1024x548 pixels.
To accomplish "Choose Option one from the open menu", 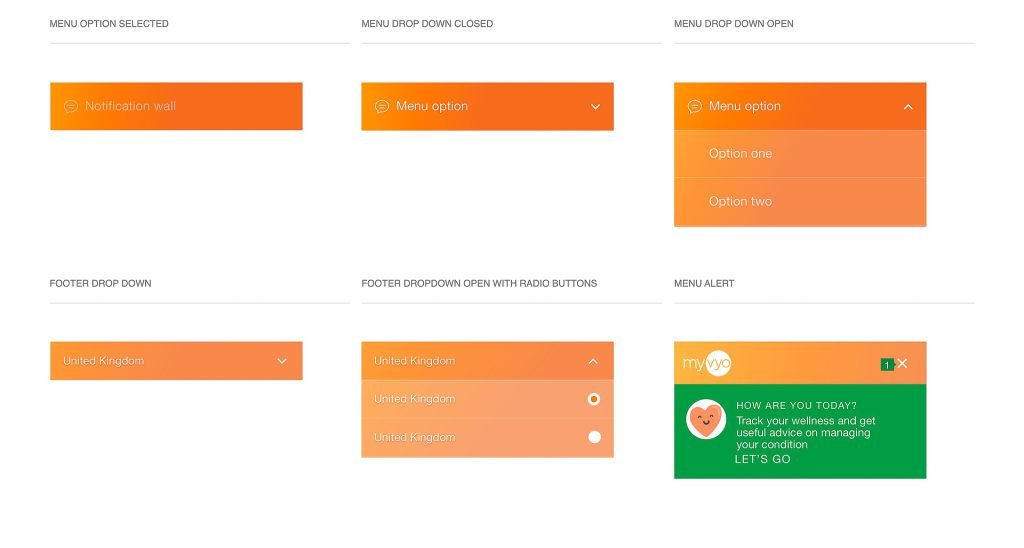I will pyautogui.click(x=740, y=154).
